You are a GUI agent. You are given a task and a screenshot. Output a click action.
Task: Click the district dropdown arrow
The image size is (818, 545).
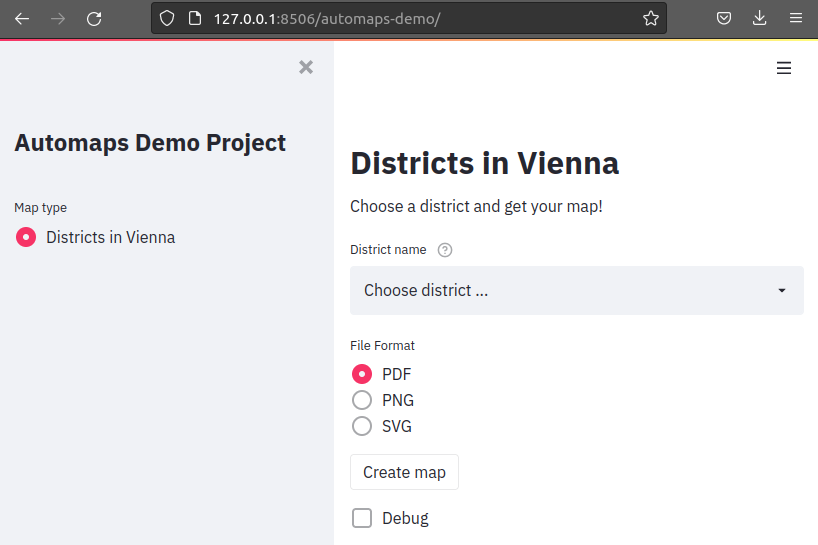point(781,290)
